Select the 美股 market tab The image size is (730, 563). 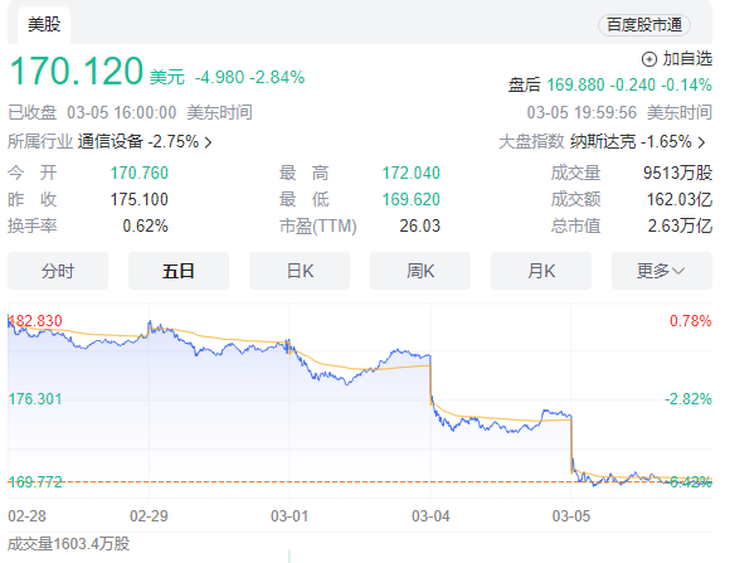pos(44,25)
